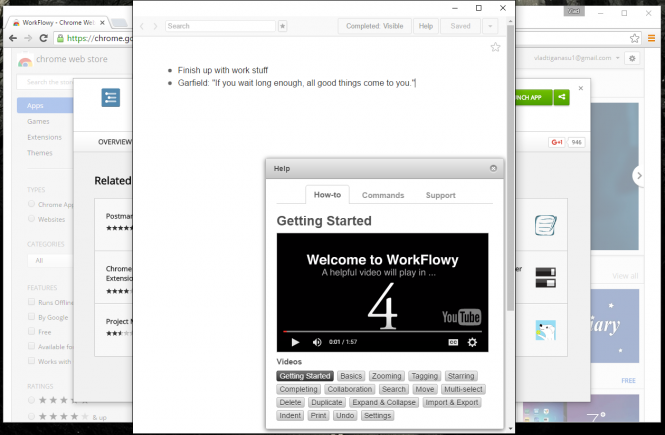The image size is (665, 435).
Task: Select Apps in Web Store sidebar
Action: tap(45, 106)
